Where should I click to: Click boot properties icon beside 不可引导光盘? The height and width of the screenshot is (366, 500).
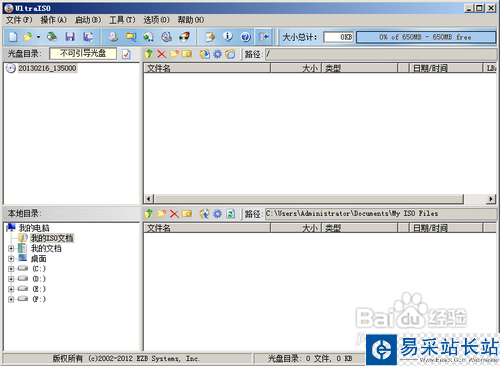[x=126, y=54]
